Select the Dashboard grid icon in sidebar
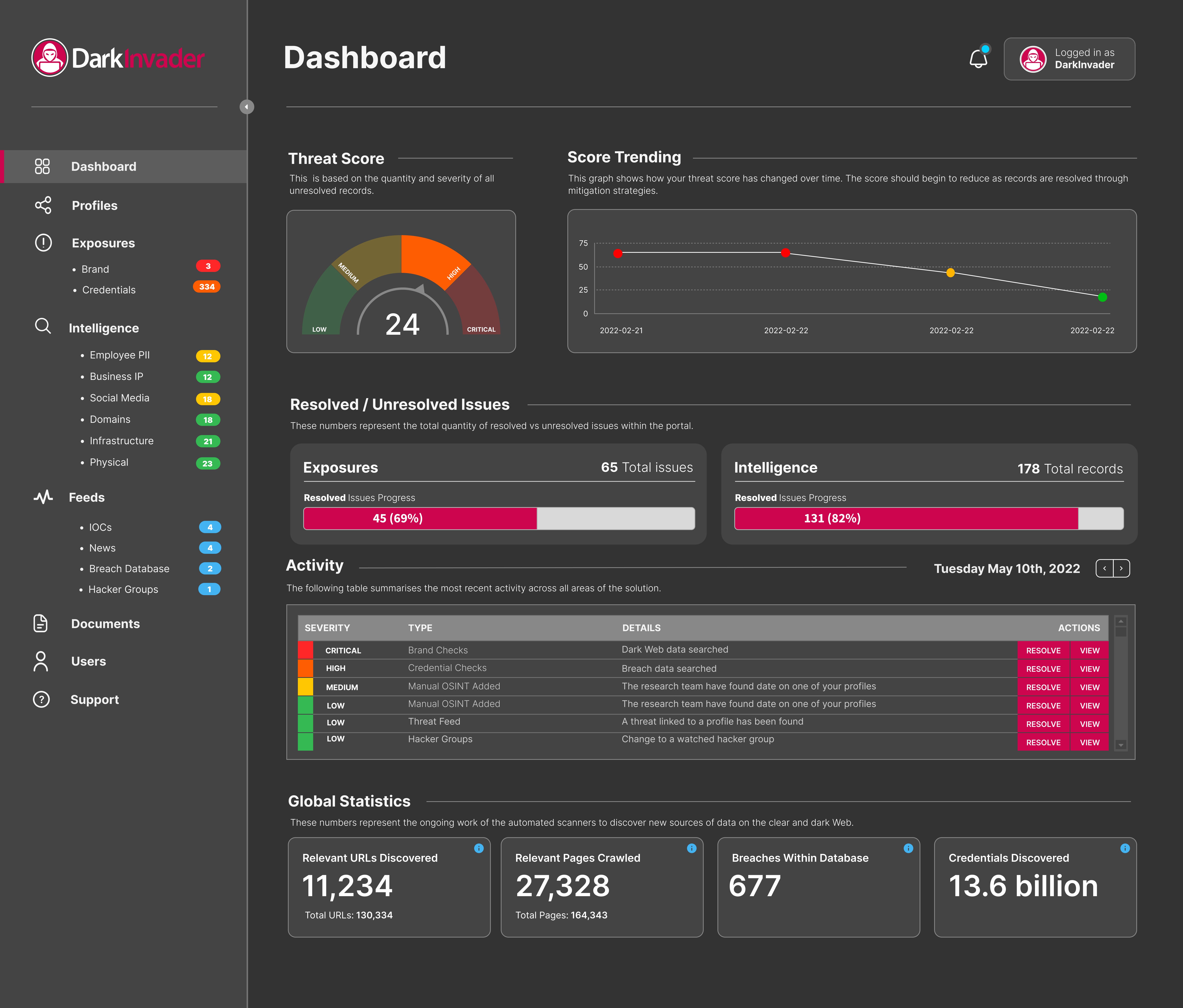The width and height of the screenshot is (1183, 1008). point(42,166)
